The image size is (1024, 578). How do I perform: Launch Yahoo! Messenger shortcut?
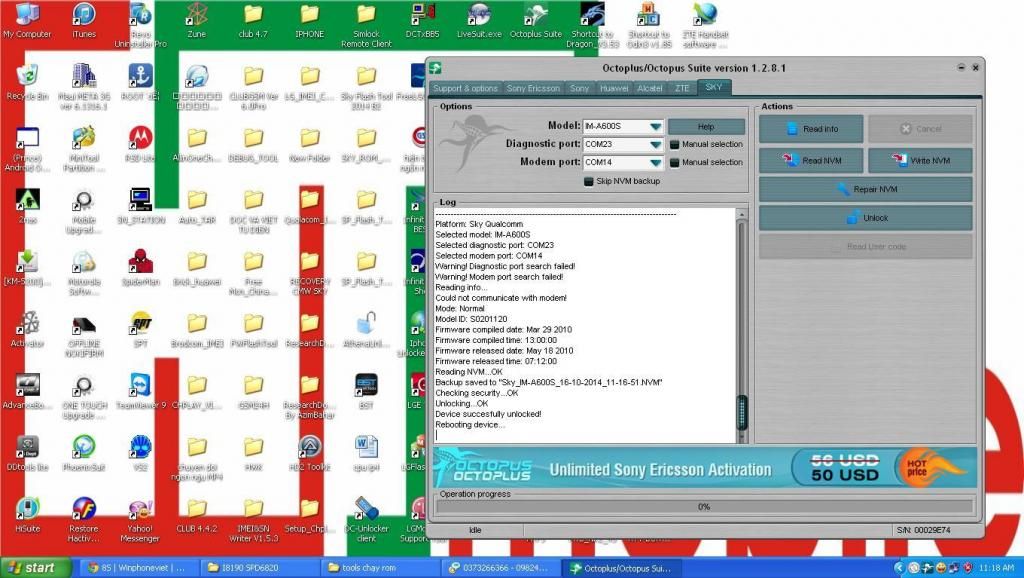(x=140, y=520)
